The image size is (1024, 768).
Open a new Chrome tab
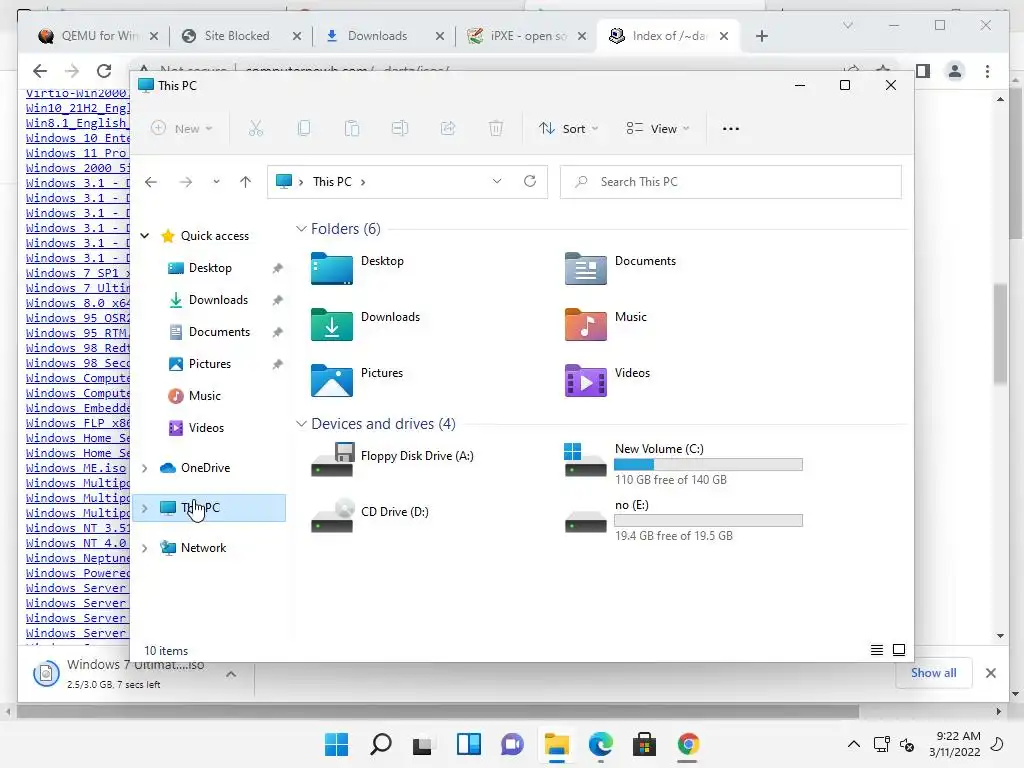(761, 36)
